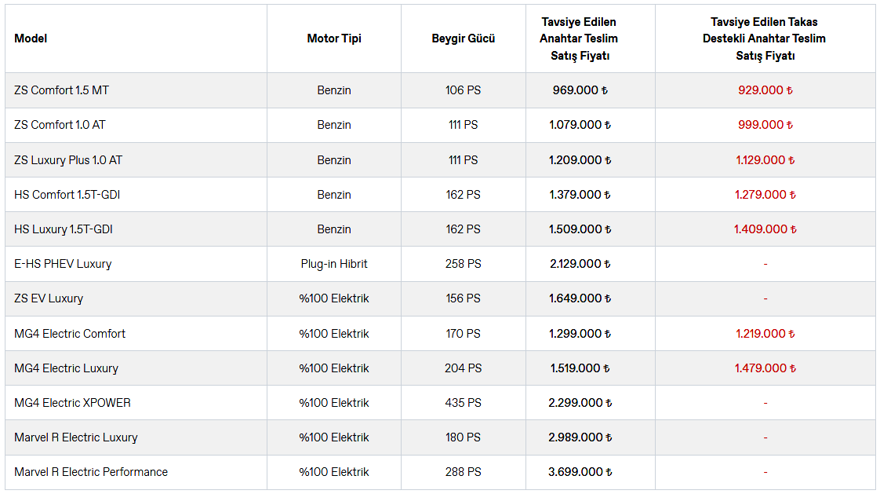Select the ZS Comfort 1.5 MT model cell
This screenshot has width=880, height=493.
62,90
